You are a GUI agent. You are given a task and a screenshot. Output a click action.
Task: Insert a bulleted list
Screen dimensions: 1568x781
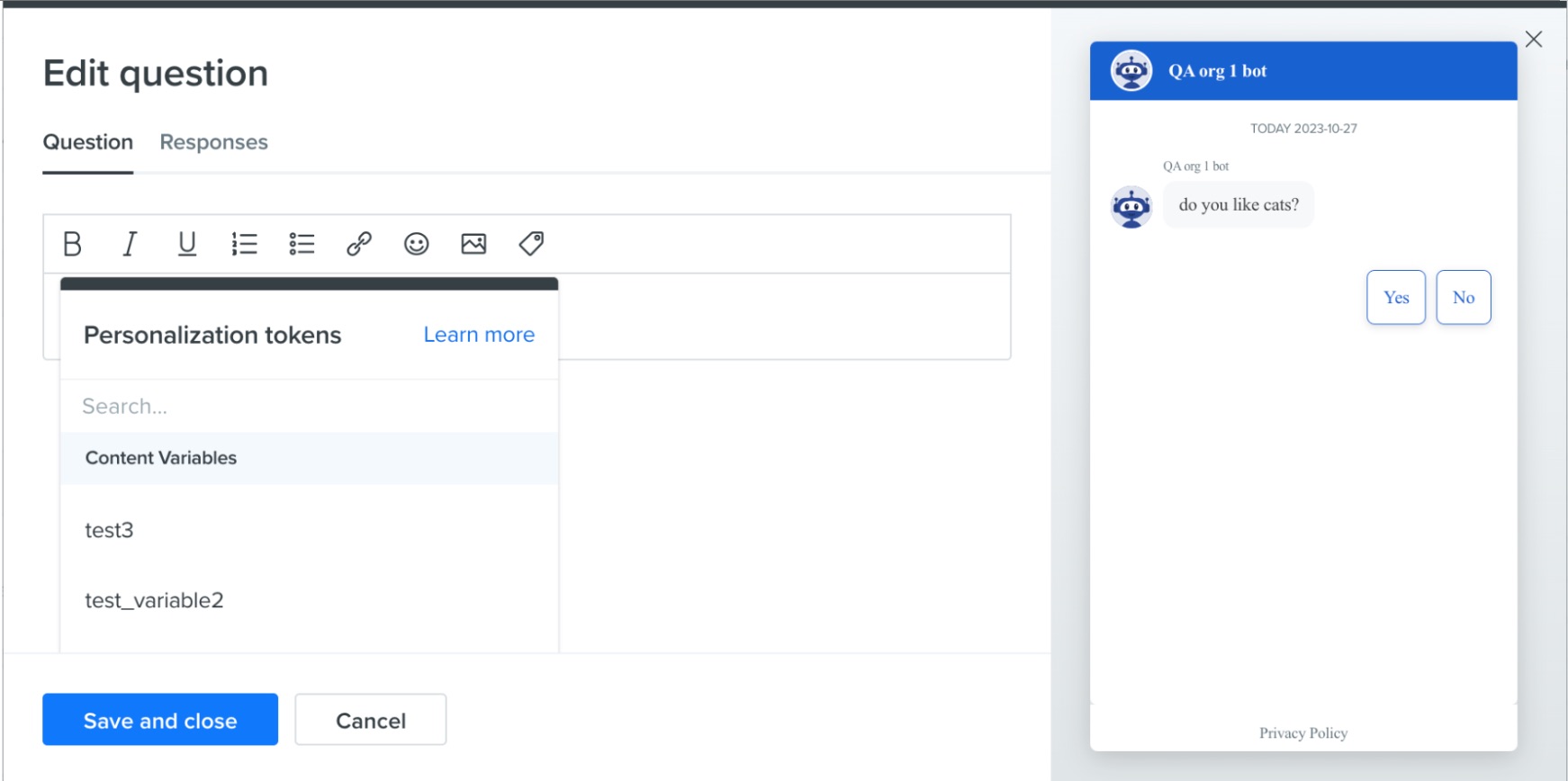click(x=302, y=244)
